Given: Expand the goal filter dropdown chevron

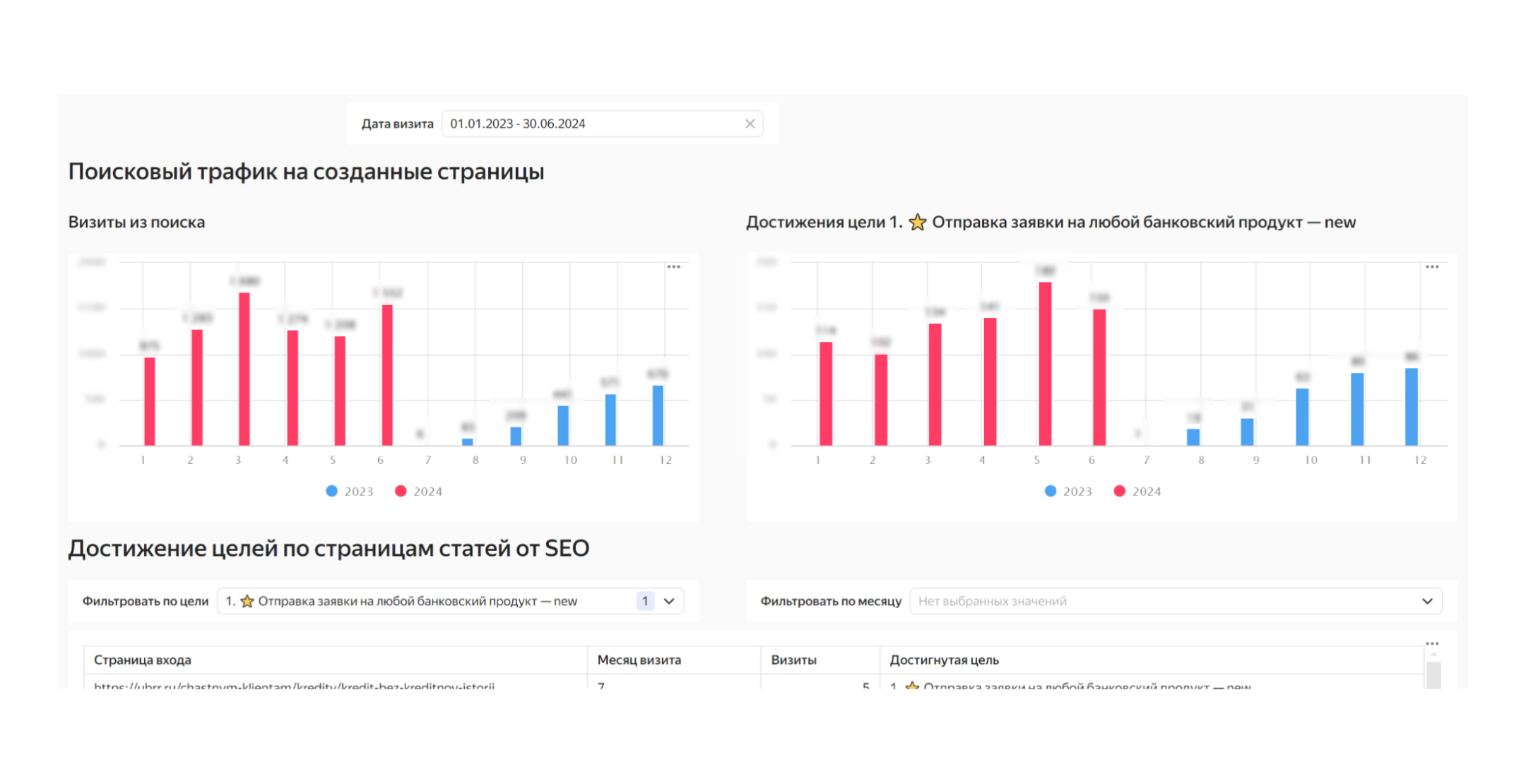Looking at the screenshot, I should coord(669,601).
